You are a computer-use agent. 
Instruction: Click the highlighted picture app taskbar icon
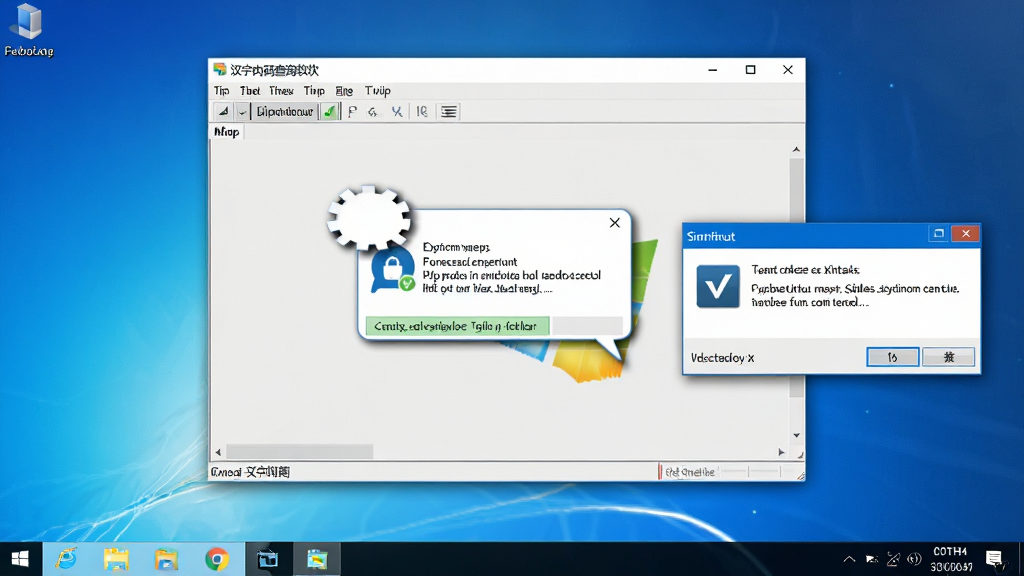pos(317,559)
